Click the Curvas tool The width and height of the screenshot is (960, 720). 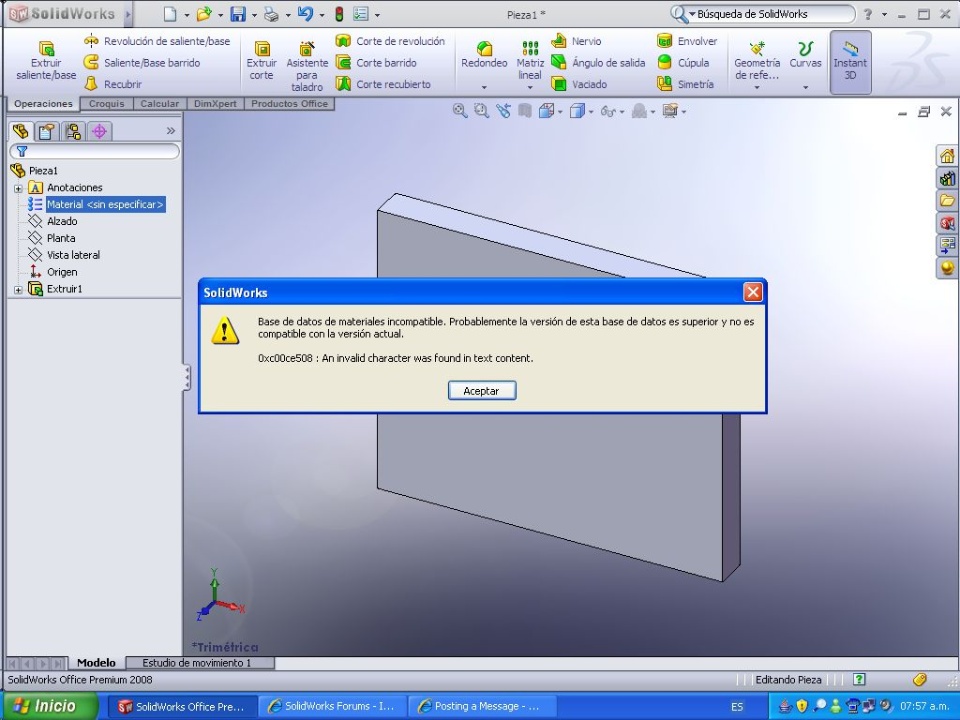(805, 55)
